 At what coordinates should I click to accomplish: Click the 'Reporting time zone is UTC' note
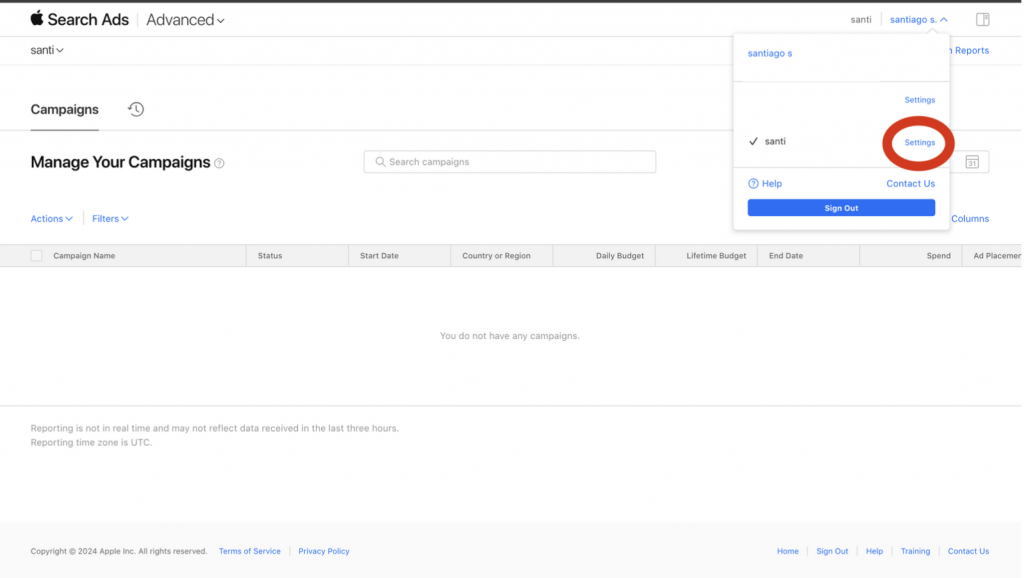pyautogui.click(x=91, y=442)
